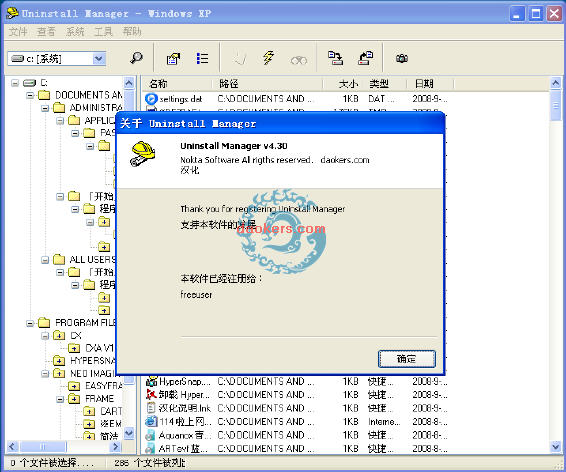Click status text '286 个文件被列出'
Viewport: 566px width, 472px height.
(x=150, y=463)
